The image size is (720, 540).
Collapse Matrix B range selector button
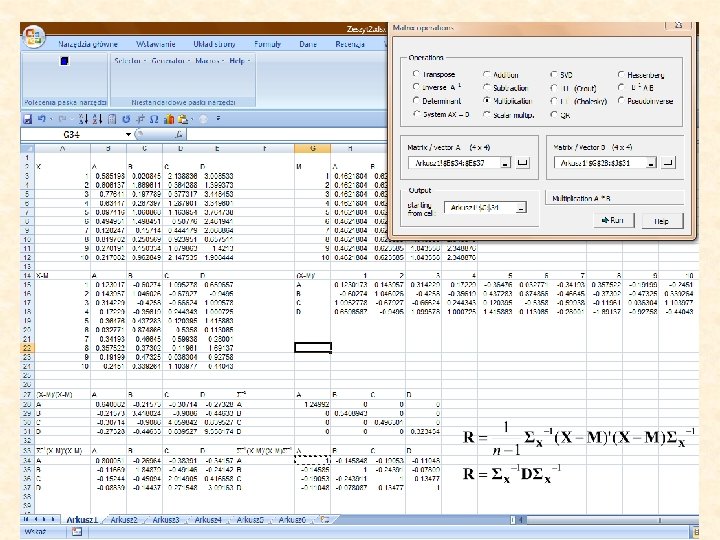[x=651, y=163]
